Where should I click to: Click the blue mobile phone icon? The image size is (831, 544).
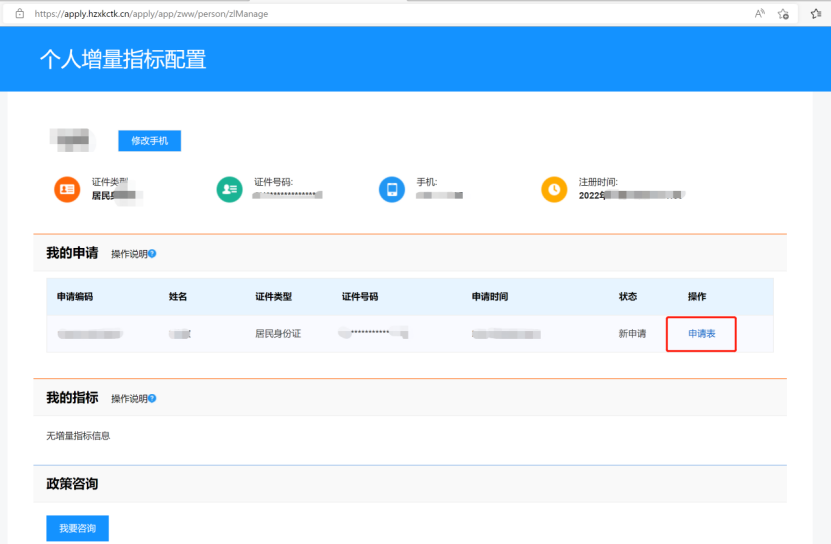[392, 188]
